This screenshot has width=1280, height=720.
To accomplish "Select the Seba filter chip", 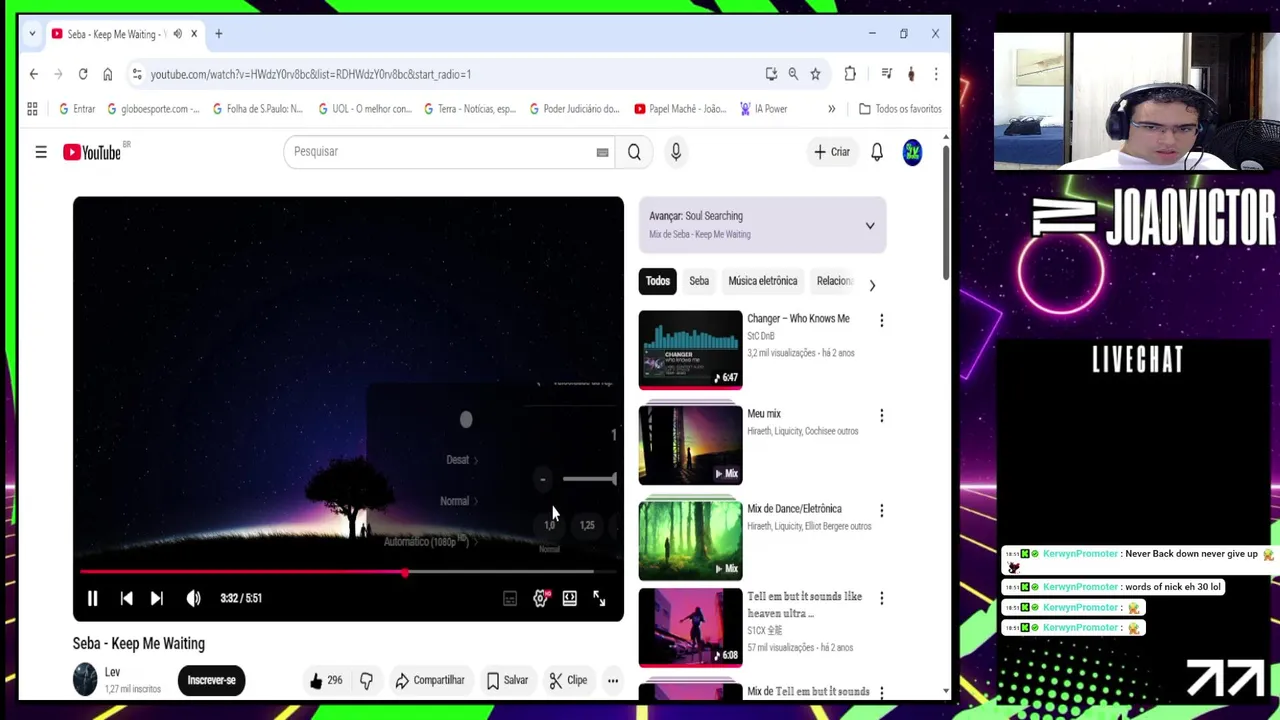I will [699, 281].
